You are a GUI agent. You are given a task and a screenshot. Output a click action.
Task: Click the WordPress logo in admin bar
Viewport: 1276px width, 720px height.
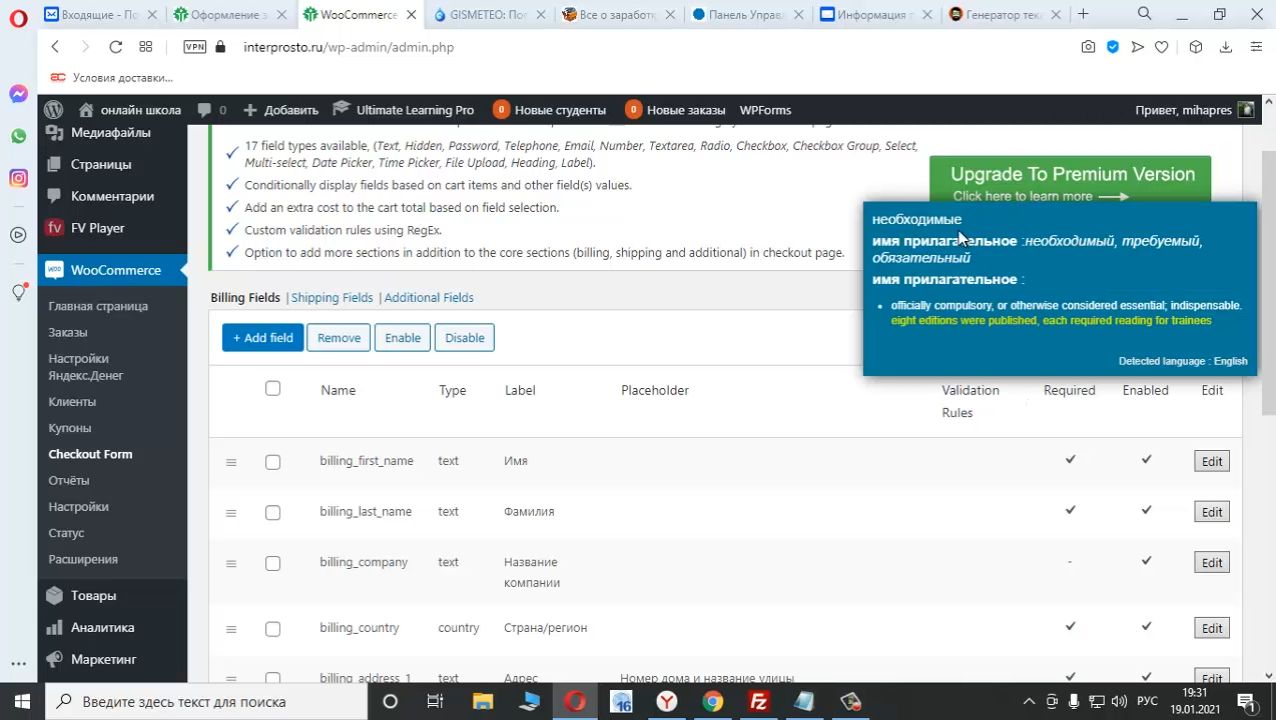click(54, 110)
